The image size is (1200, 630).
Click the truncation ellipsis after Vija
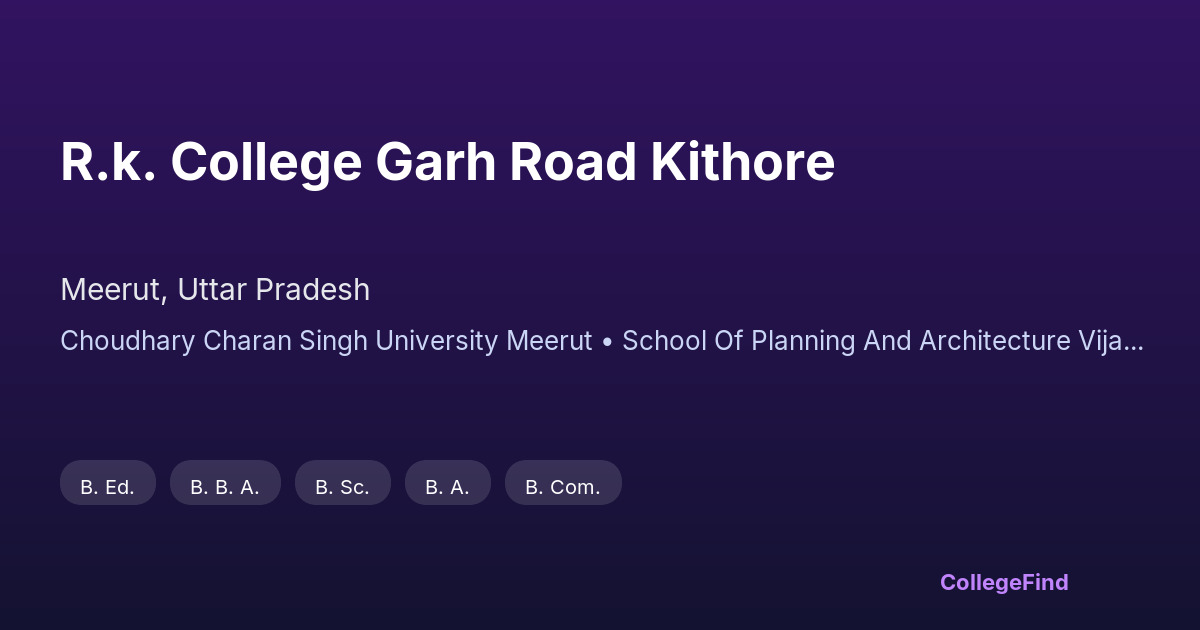[x=1134, y=344]
